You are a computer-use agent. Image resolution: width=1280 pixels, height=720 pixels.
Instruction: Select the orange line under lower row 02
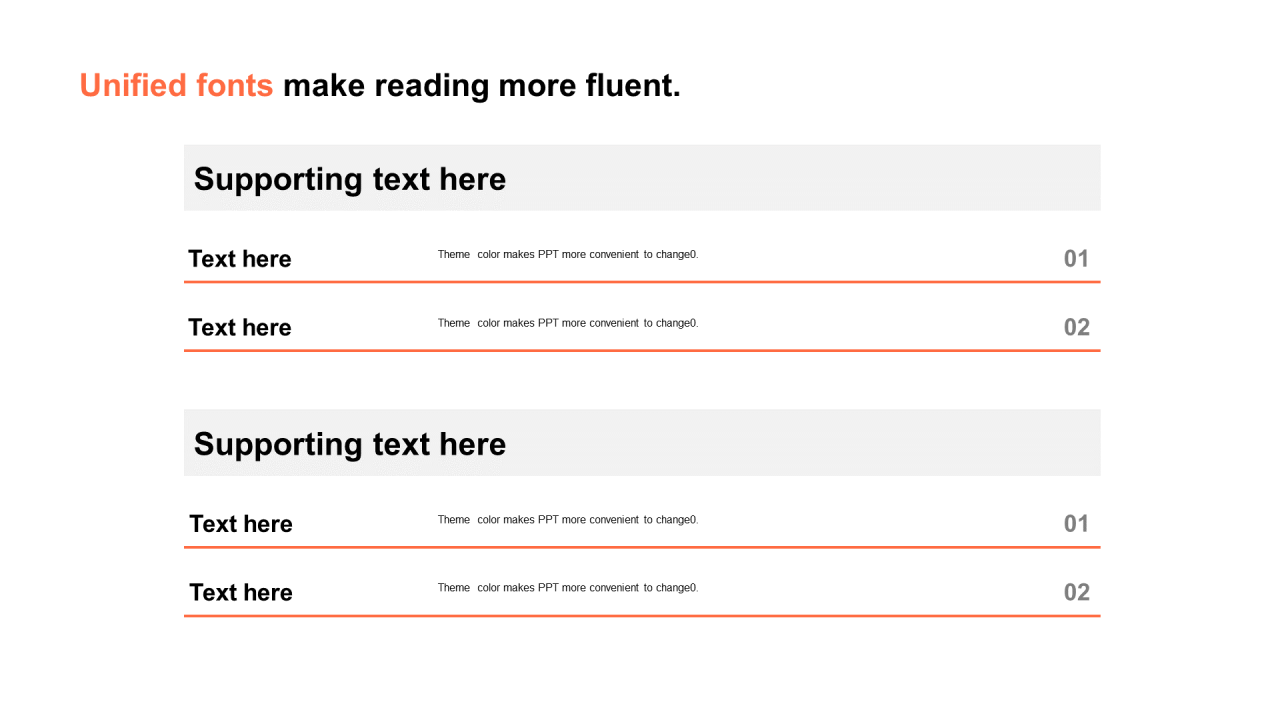pyautogui.click(x=642, y=616)
